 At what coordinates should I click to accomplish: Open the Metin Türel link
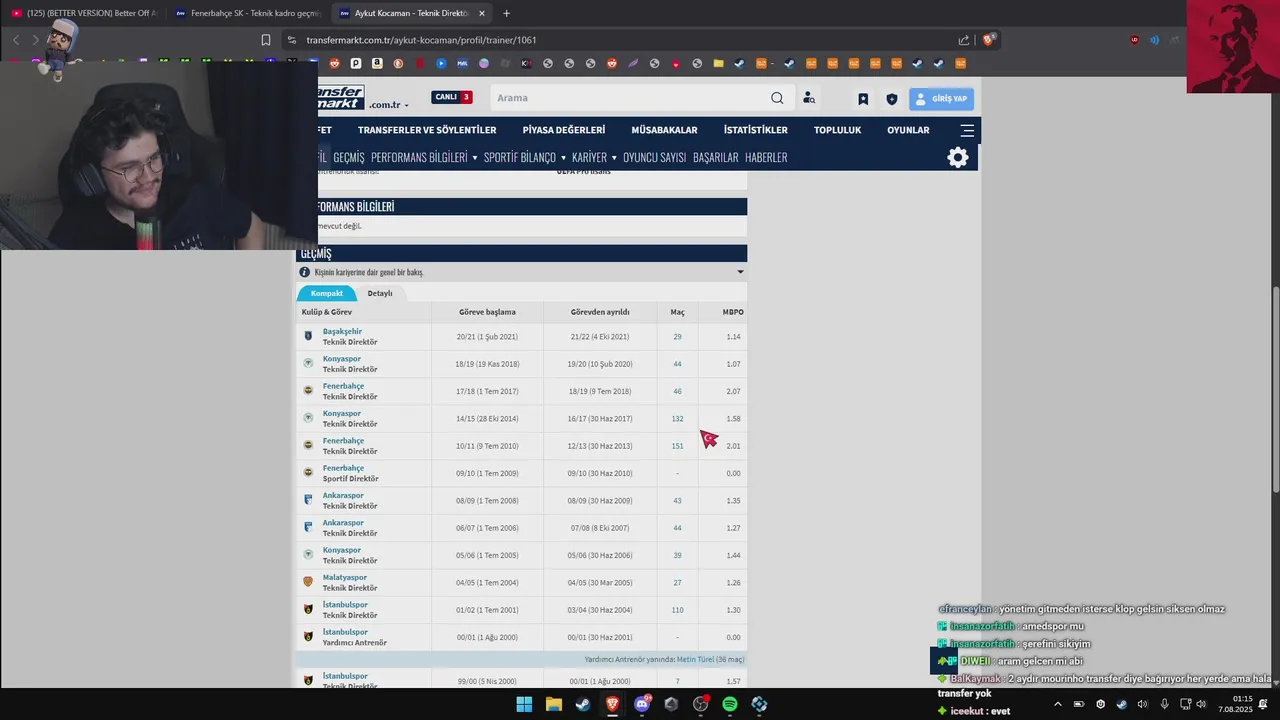pos(695,659)
